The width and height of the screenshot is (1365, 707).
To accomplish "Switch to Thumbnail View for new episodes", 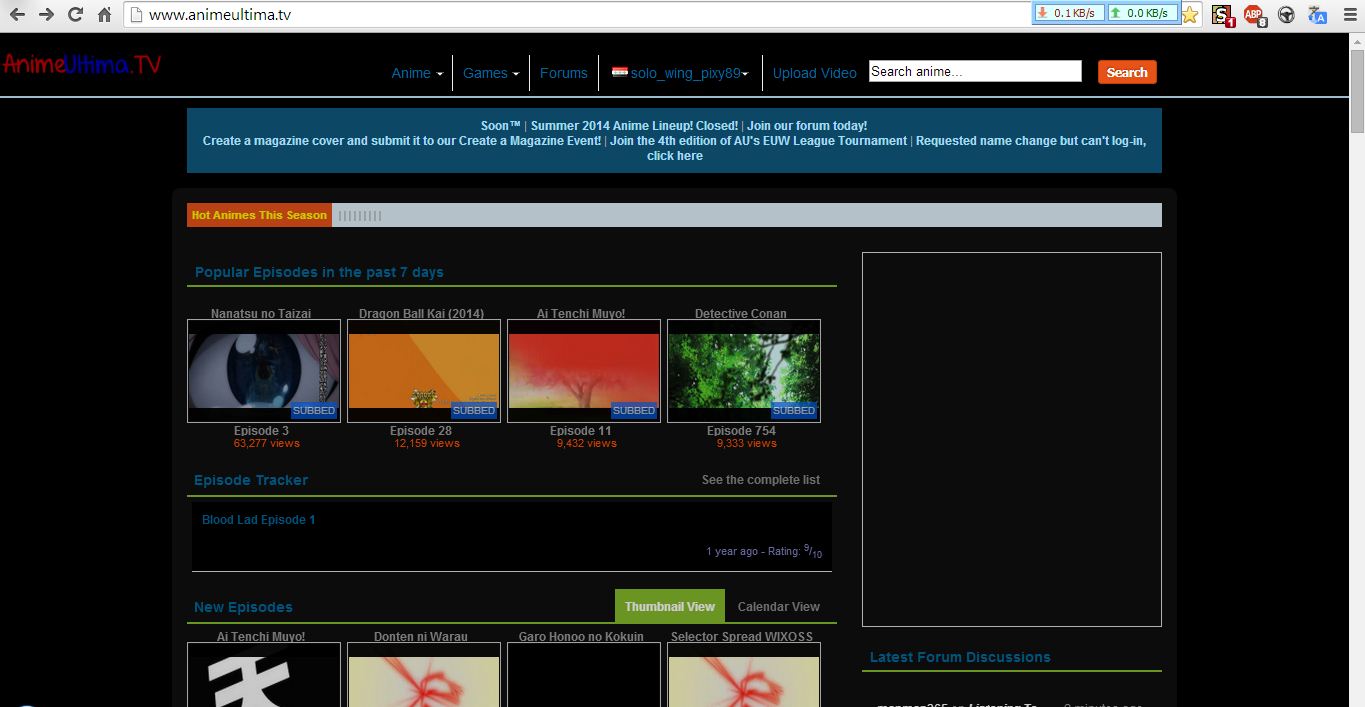I will pos(669,607).
